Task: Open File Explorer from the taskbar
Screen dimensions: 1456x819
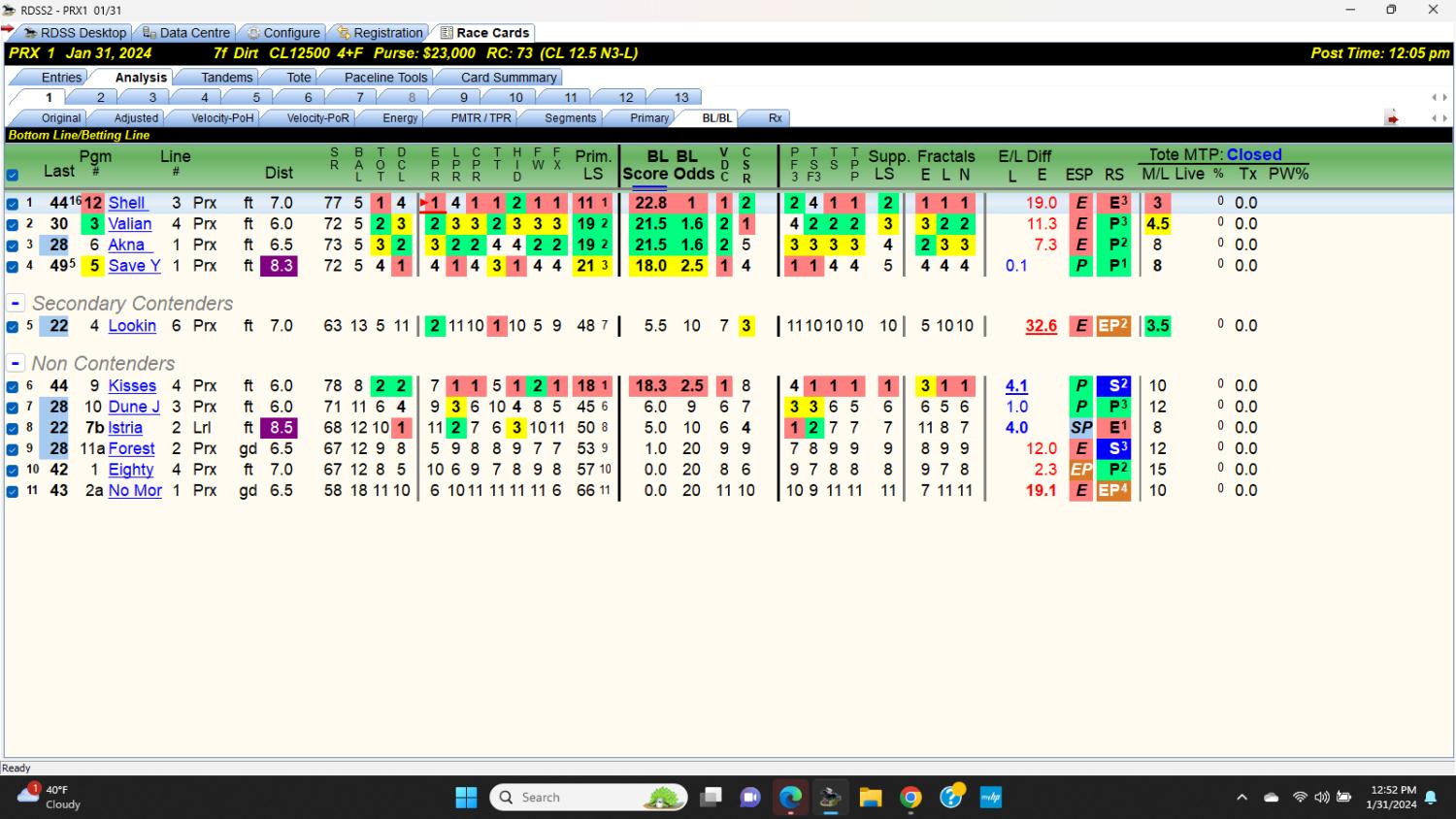Action: (870, 798)
